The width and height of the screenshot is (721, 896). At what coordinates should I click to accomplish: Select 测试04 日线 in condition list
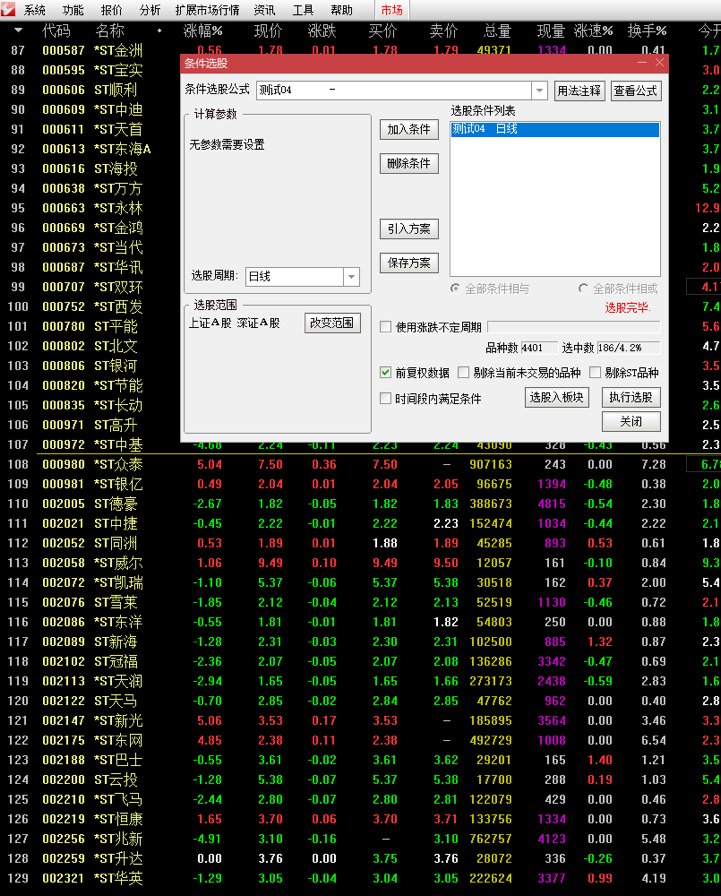click(x=555, y=129)
